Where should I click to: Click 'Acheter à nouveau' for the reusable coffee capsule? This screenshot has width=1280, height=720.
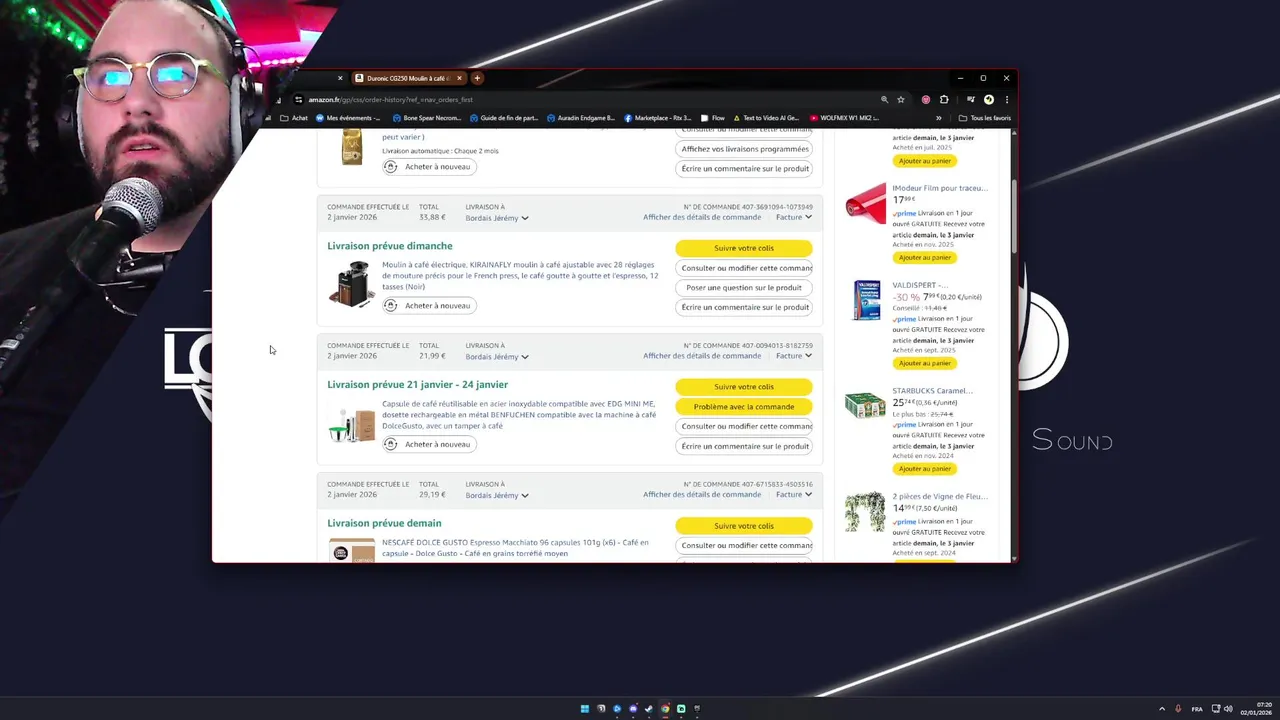pyautogui.click(x=428, y=445)
